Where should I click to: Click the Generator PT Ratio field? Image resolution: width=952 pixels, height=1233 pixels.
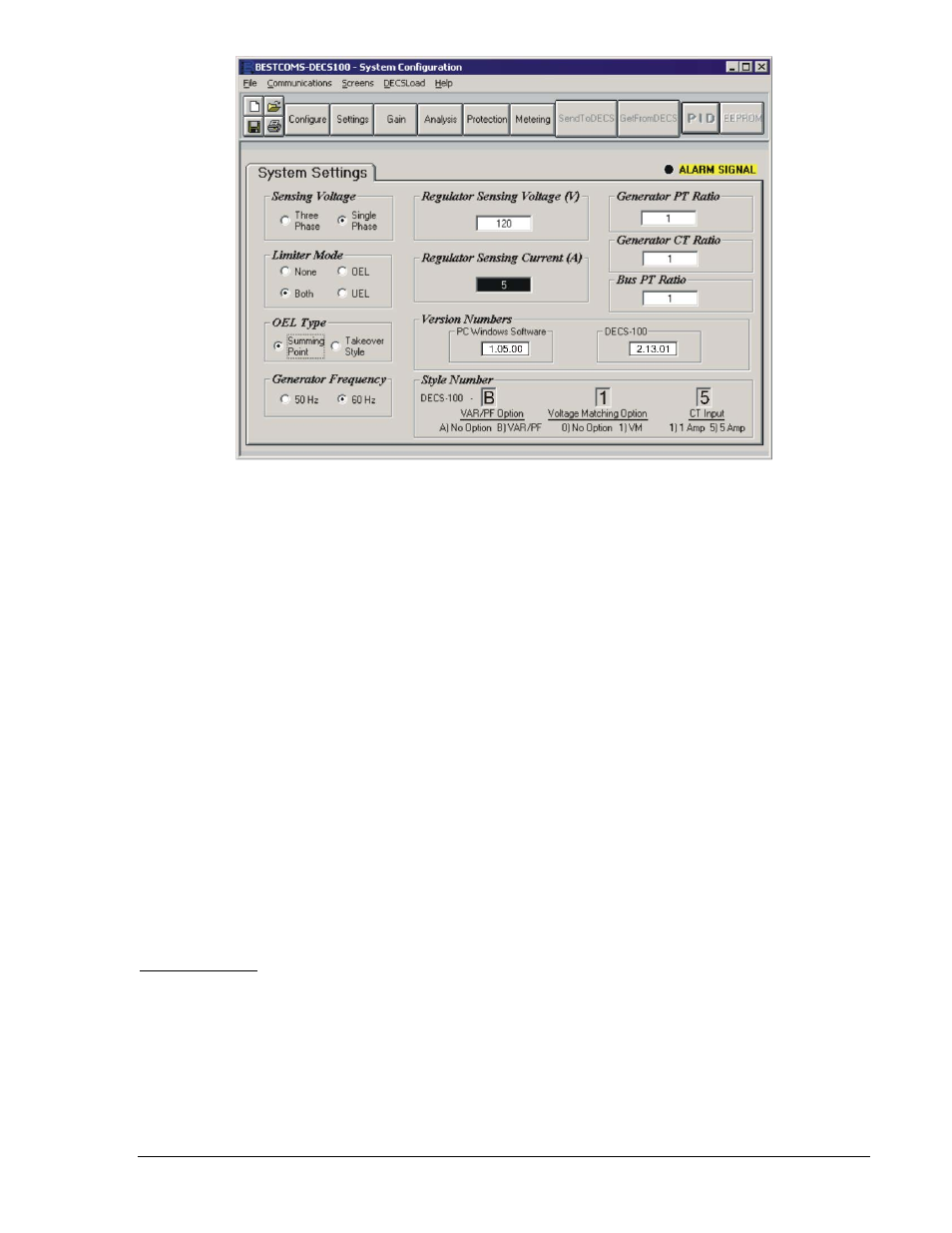(x=669, y=218)
